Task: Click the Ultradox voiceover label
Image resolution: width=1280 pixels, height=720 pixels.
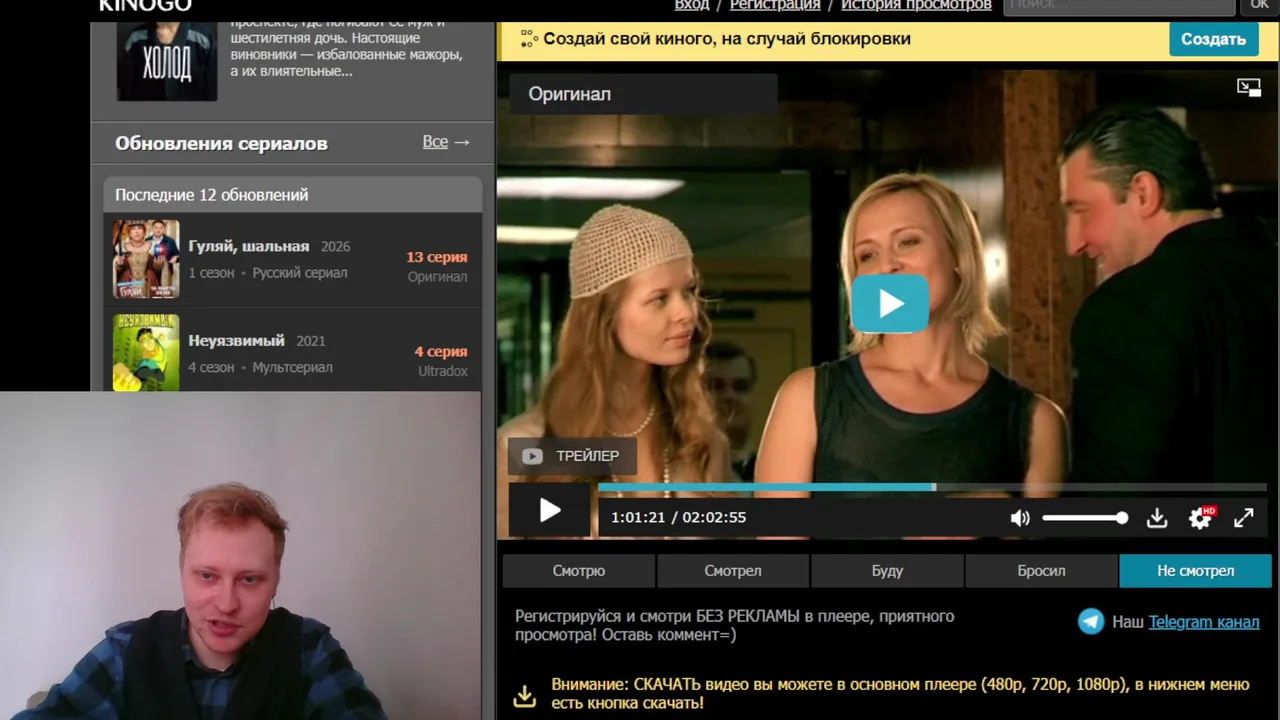Action: point(443,371)
